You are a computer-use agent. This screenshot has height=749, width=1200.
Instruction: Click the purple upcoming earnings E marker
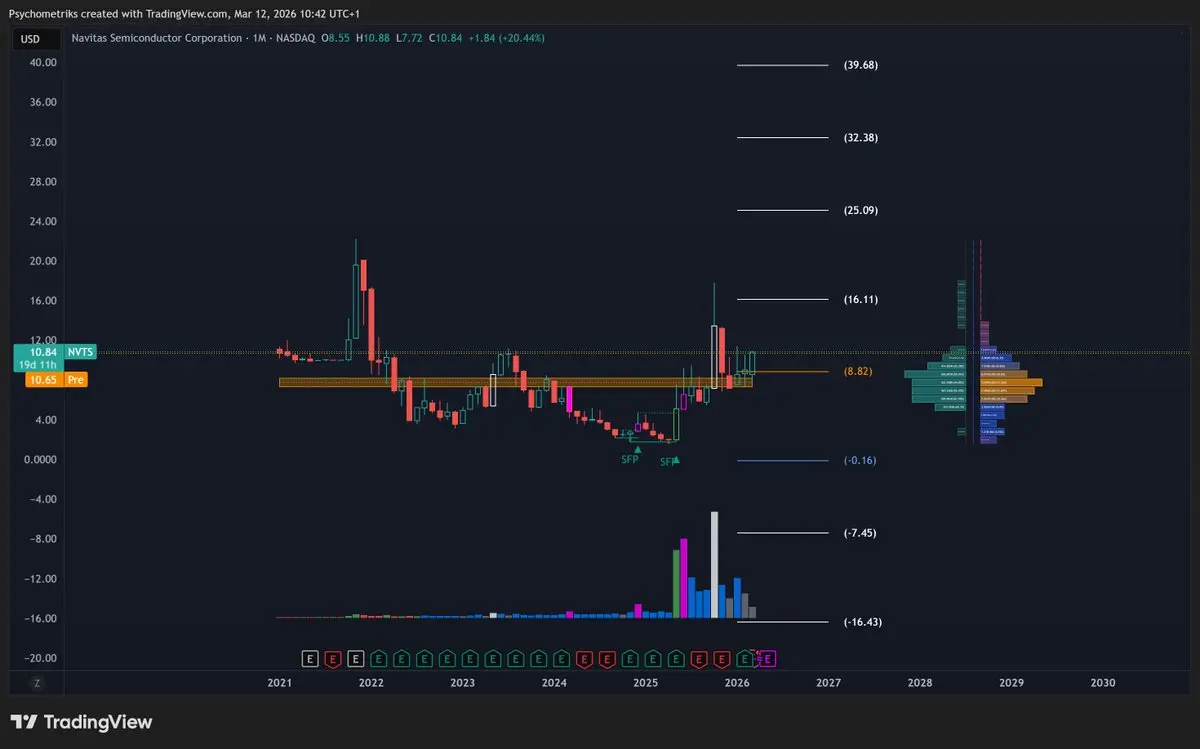point(770,658)
